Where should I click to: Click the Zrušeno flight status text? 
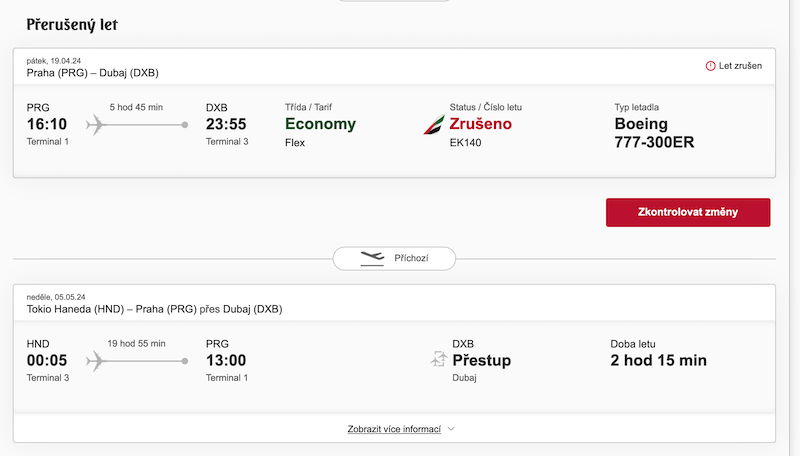tap(480, 124)
